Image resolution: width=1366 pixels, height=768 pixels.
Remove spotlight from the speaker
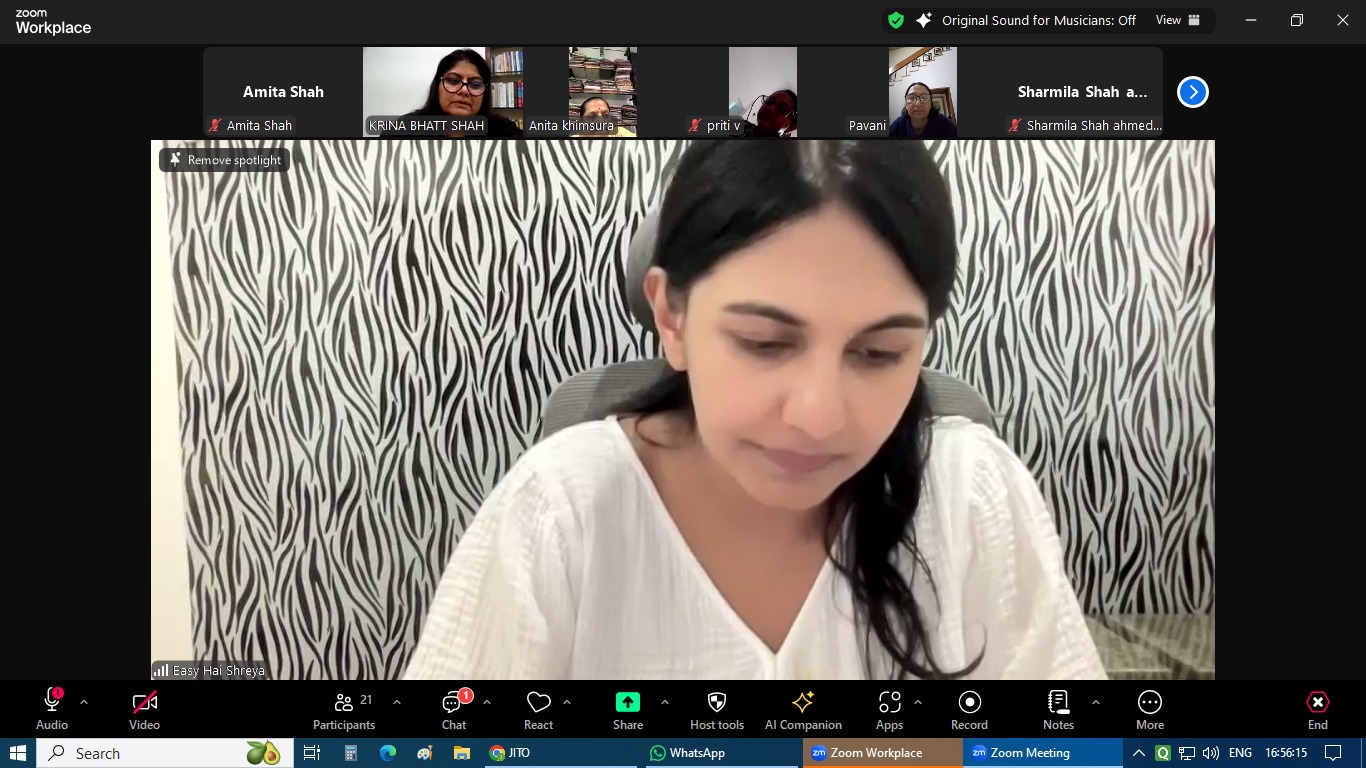225,160
